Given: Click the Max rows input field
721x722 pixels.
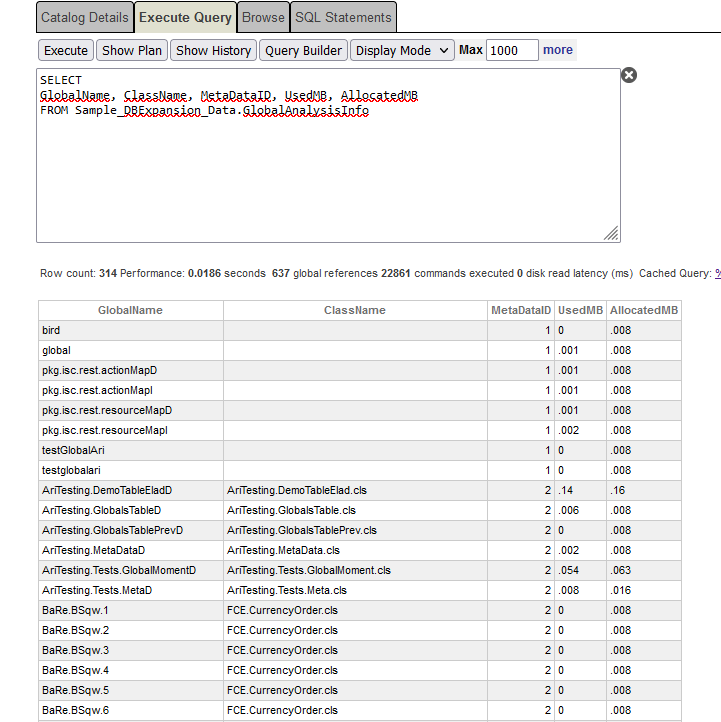Looking at the screenshot, I should 512,50.
